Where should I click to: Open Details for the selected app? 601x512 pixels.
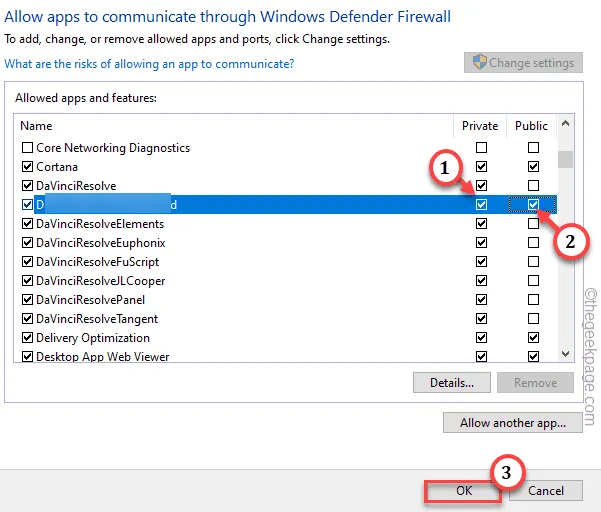click(452, 382)
